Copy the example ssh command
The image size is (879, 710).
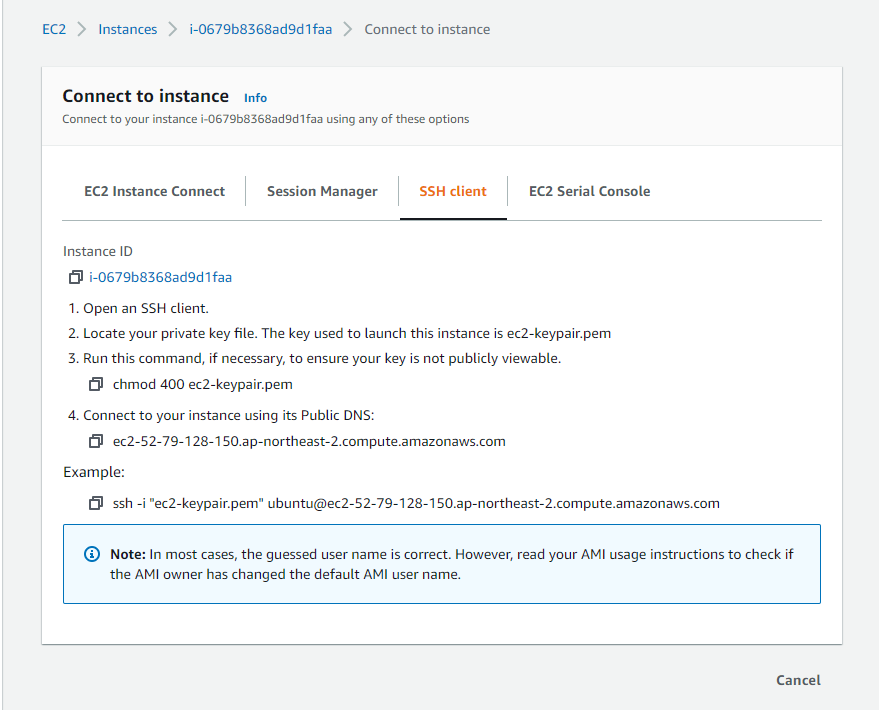pyautogui.click(x=96, y=503)
